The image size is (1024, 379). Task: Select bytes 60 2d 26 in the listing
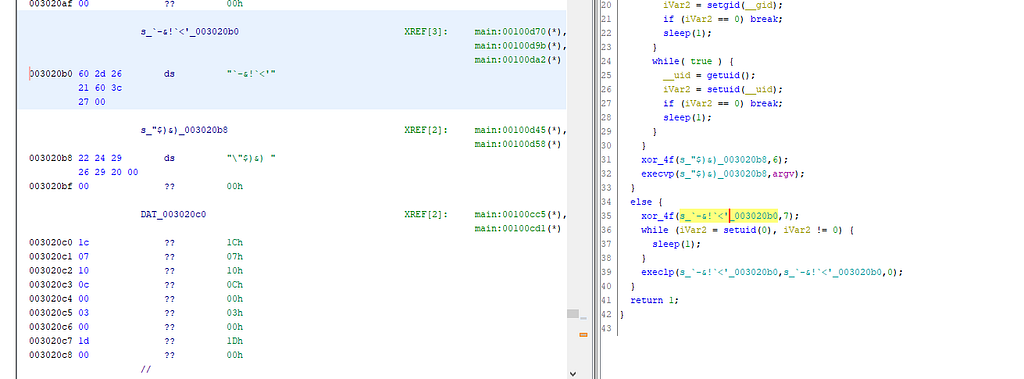tap(100, 74)
